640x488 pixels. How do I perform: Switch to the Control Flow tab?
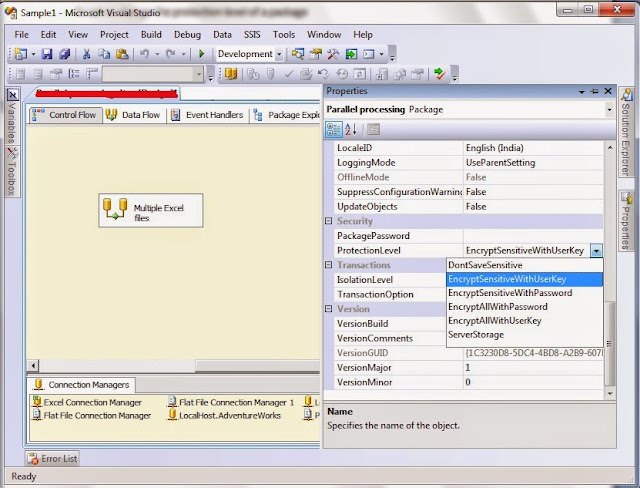click(65, 115)
